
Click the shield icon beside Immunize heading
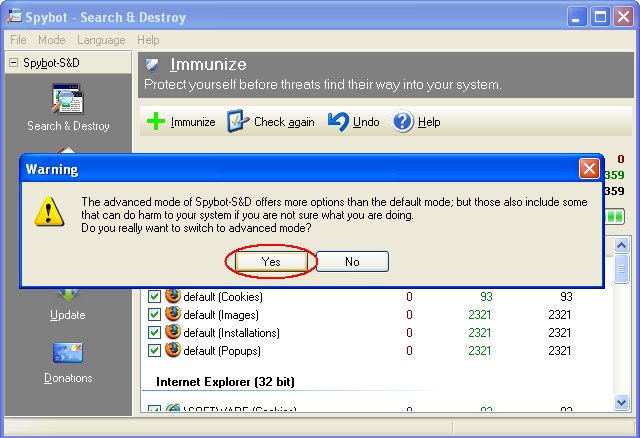point(152,64)
